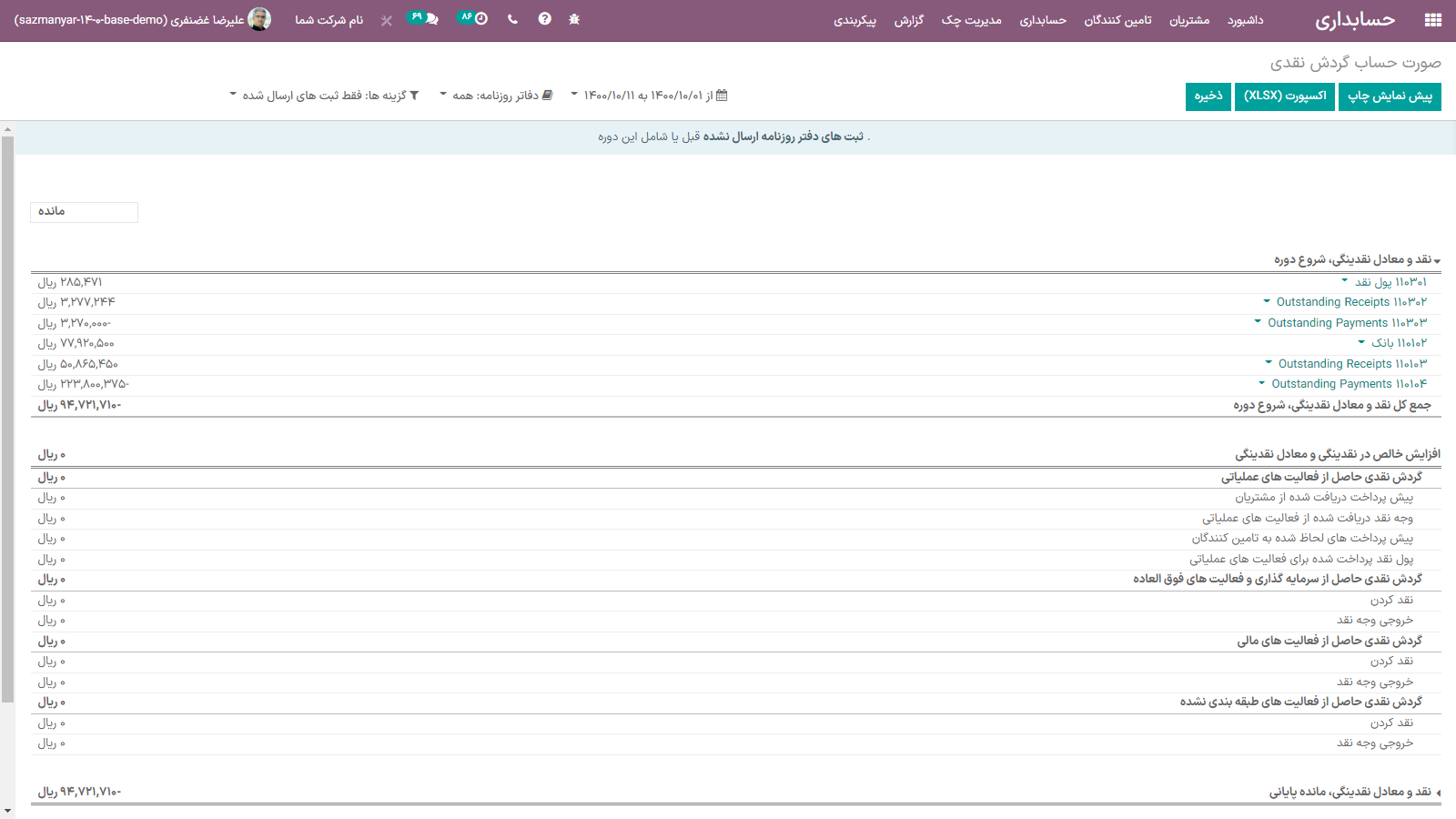1456x819 pixels.
Task: Expand 110102 بانک account row
Action: pos(1393,343)
